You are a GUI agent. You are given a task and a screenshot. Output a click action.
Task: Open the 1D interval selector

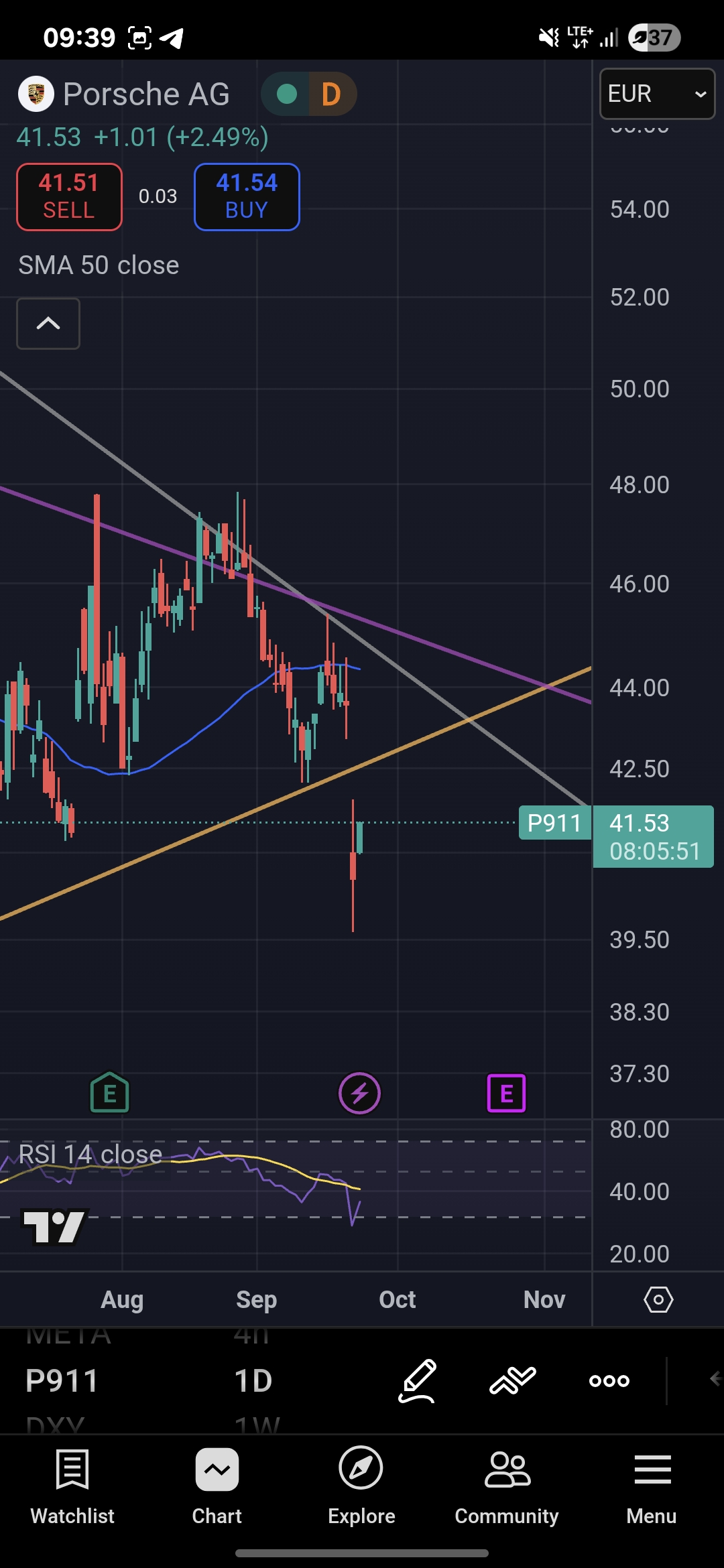[253, 1380]
